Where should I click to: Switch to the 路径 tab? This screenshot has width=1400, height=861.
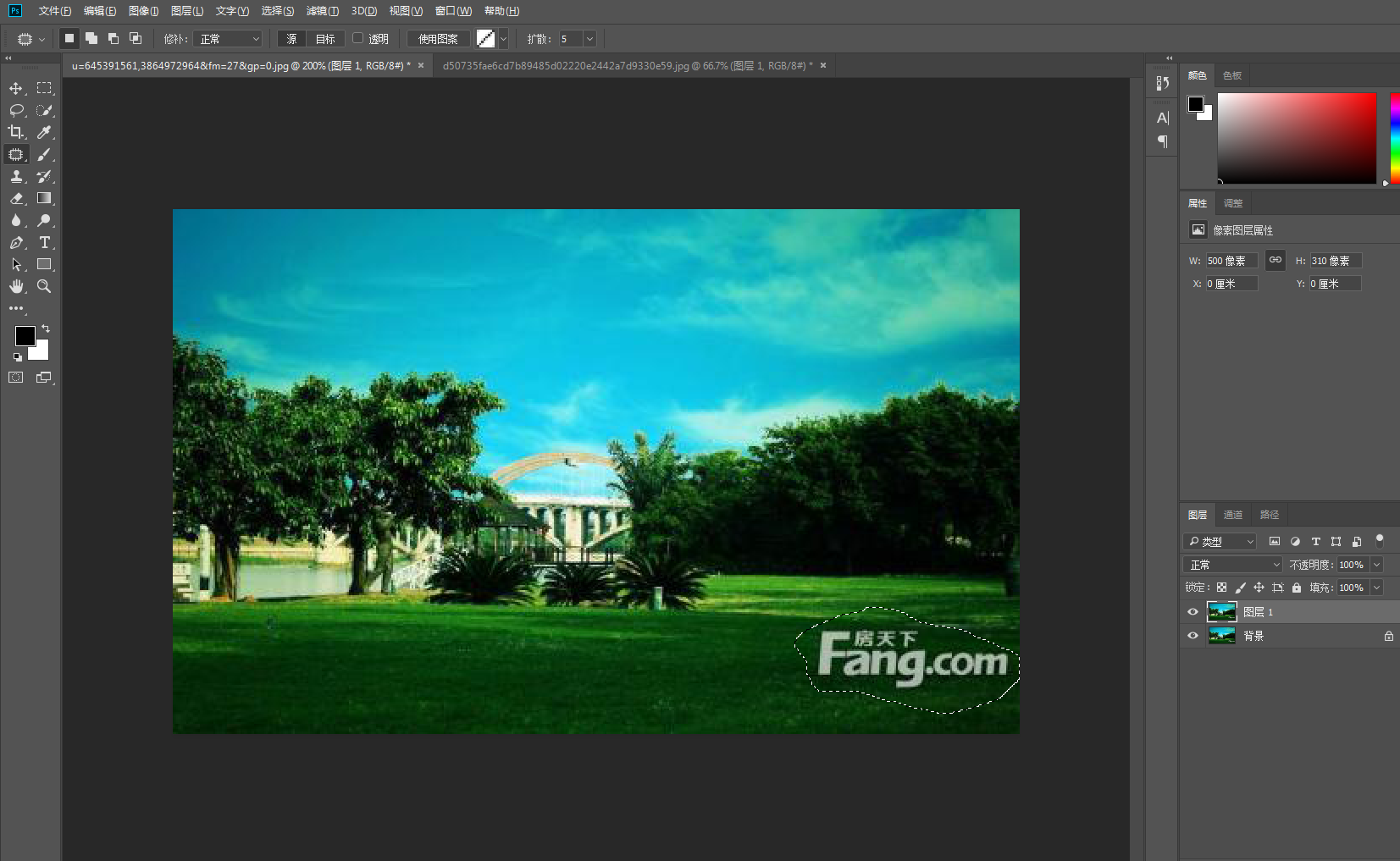1270,515
